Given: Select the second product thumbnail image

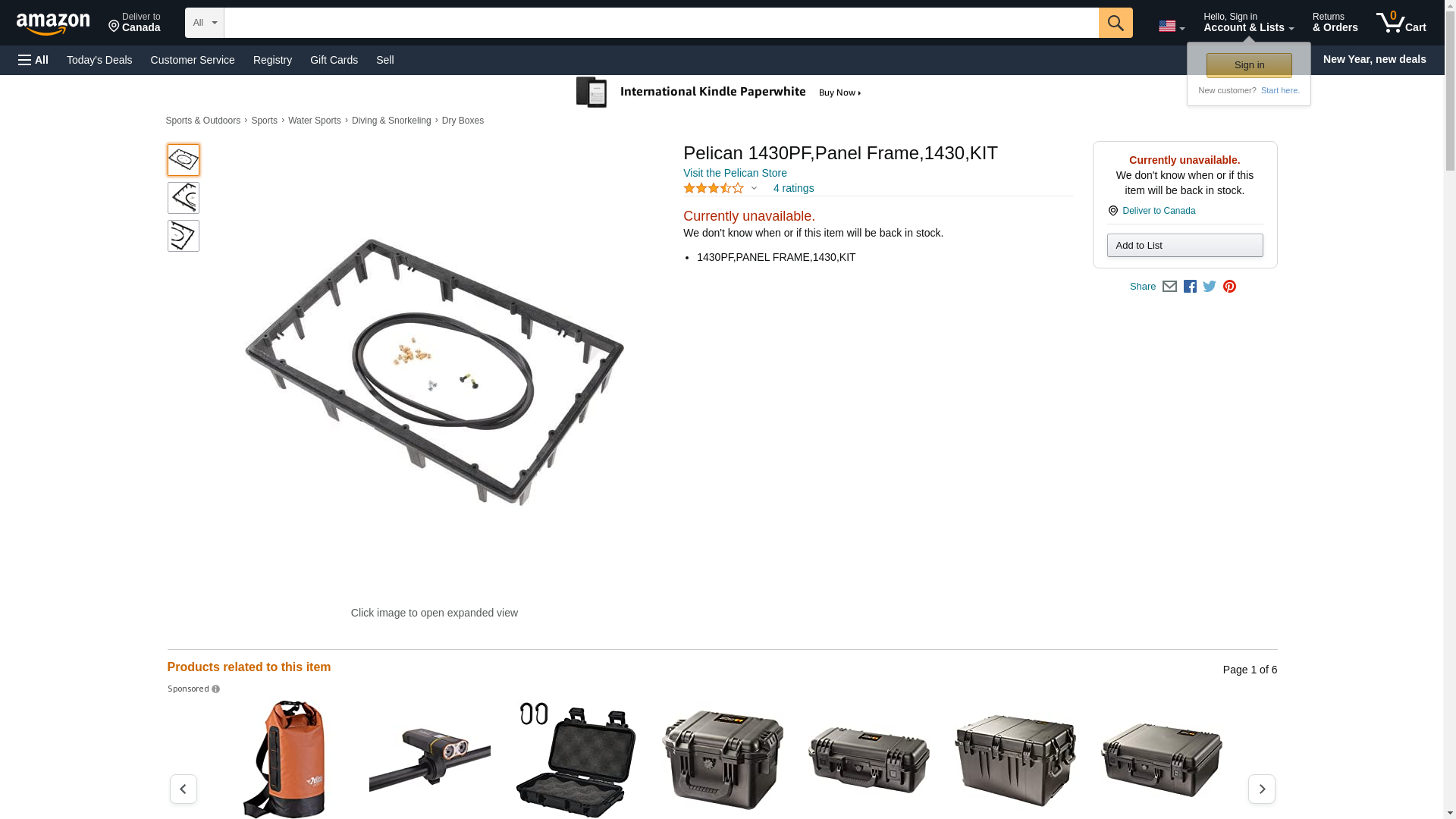Looking at the screenshot, I should (184, 198).
